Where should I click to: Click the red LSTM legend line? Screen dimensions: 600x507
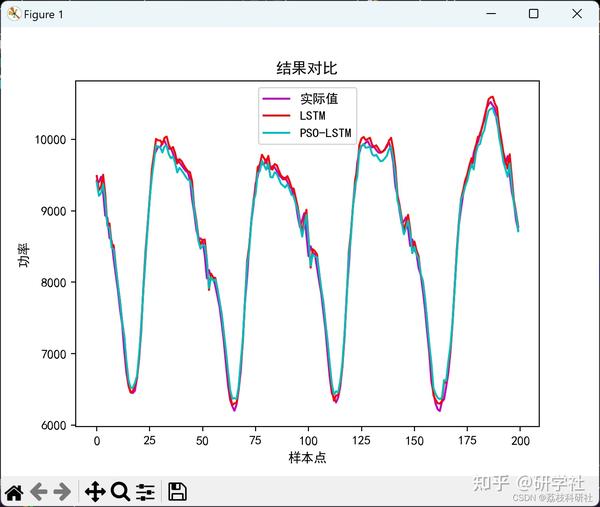click(x=276, y=116)
